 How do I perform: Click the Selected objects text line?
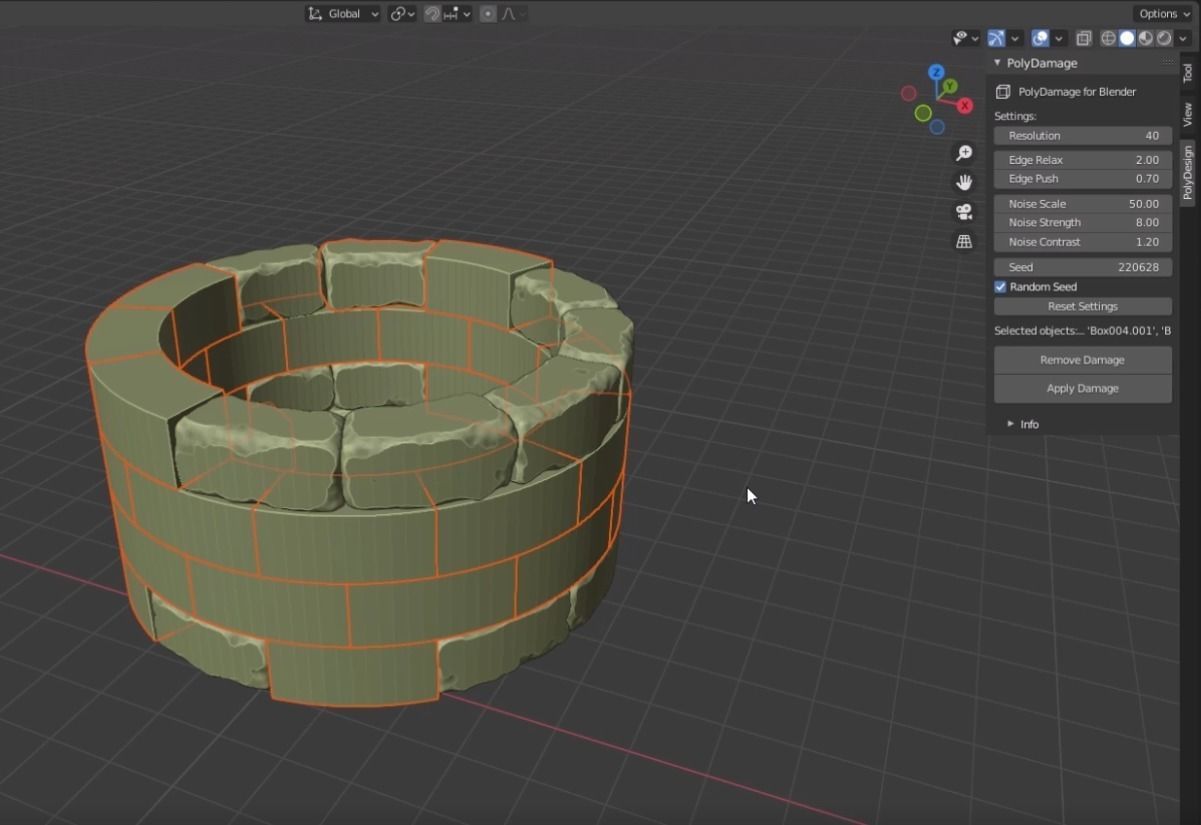click(1082, 331)
